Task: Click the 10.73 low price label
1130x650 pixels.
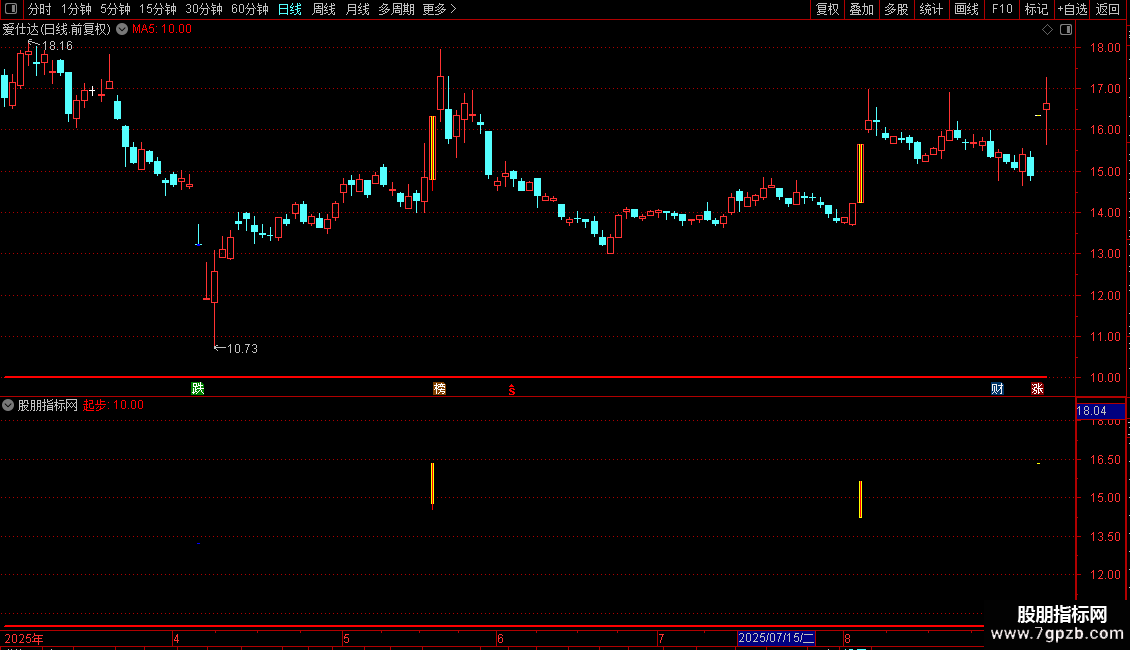Action: pos(242,349)
